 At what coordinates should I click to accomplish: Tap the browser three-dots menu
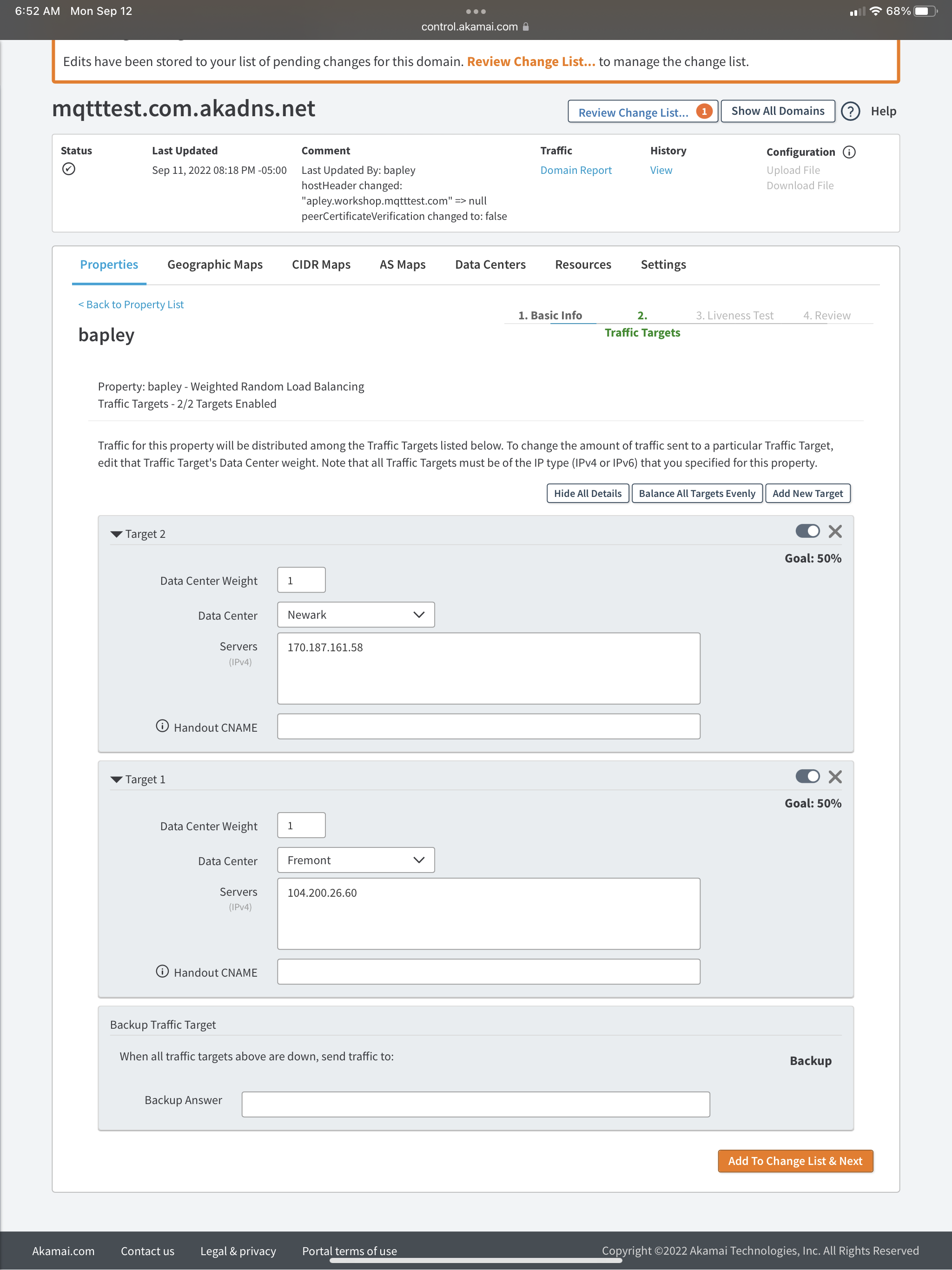(476, 11)
